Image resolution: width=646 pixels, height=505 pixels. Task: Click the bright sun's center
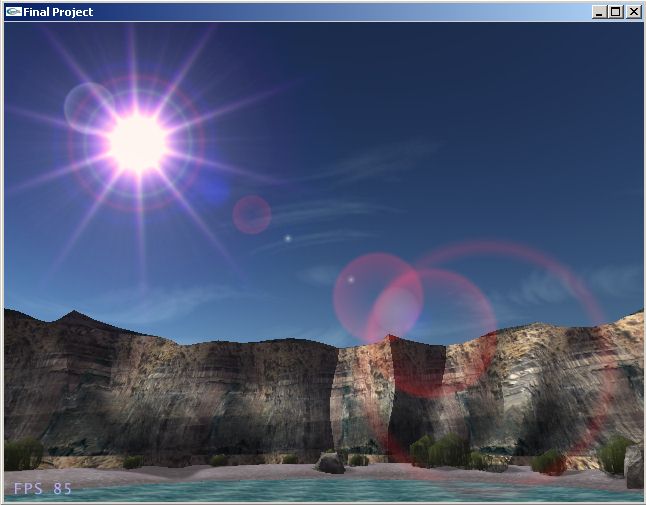click(137, 143)
